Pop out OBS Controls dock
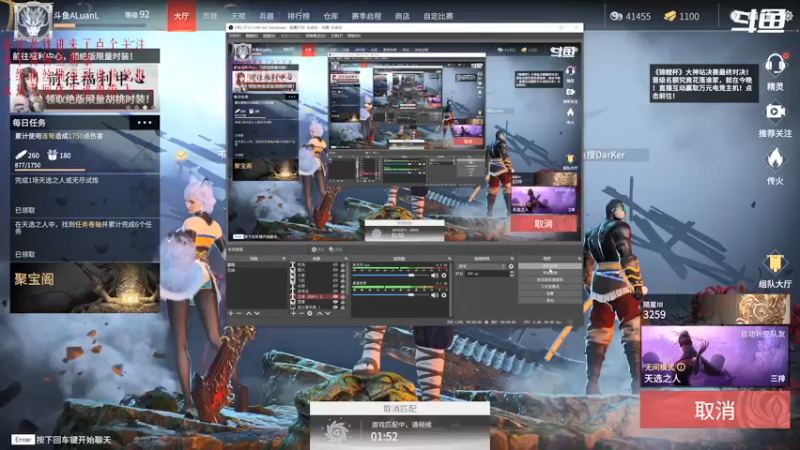Viewport: 800px width, 450px height. pyautogui.click(x=579, y=259)
